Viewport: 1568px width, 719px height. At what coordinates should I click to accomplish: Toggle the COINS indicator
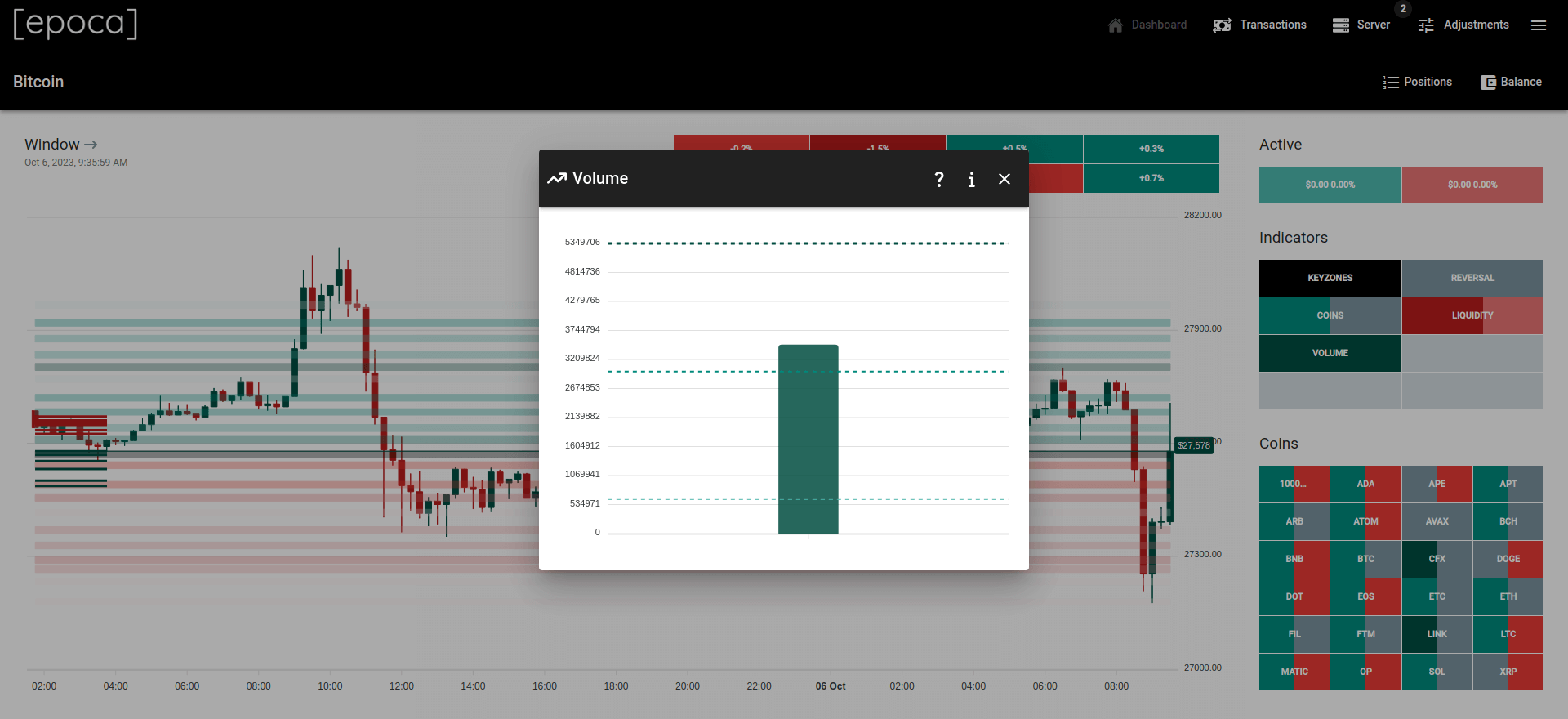coord(1330,316)
